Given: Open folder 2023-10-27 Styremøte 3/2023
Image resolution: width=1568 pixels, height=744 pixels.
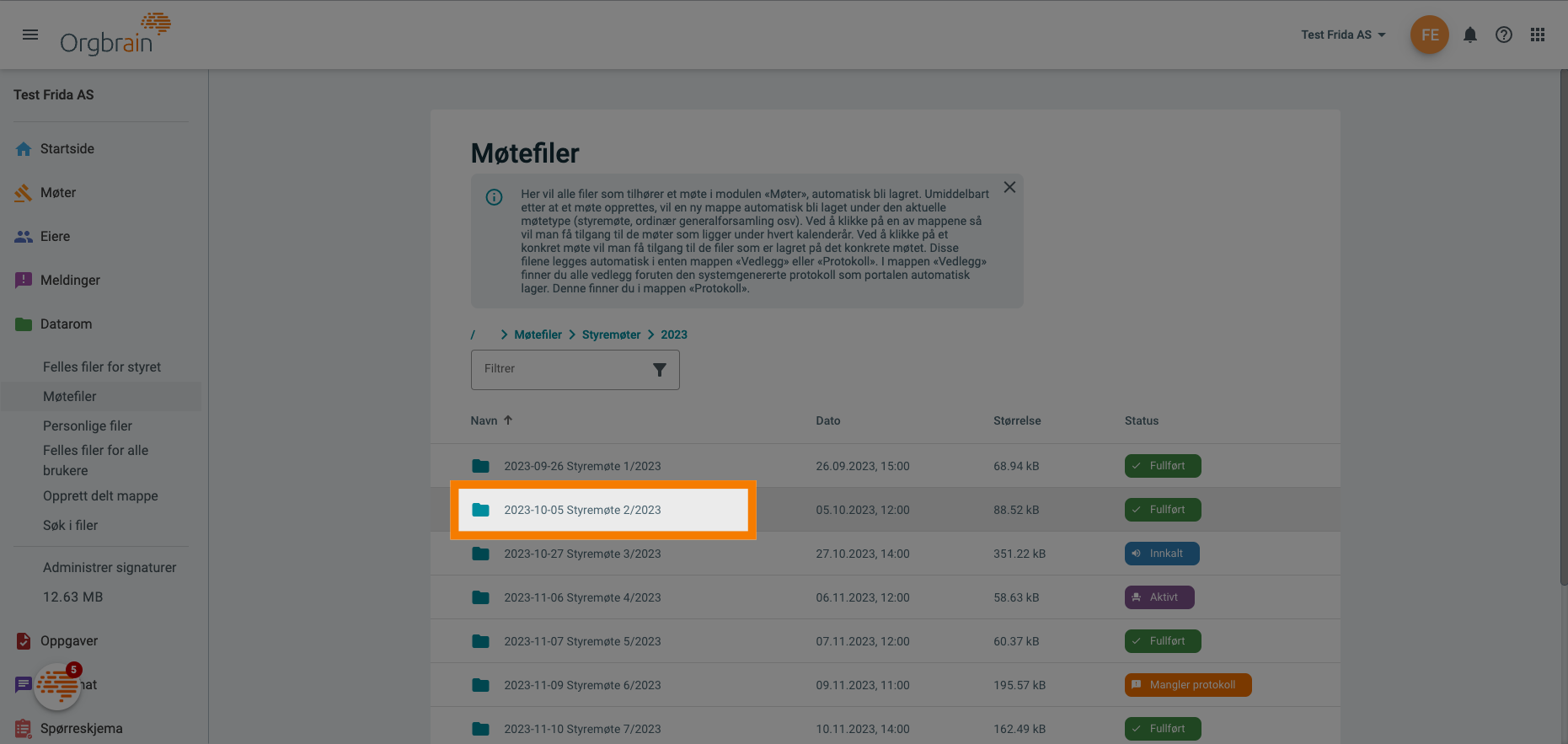Looking at the screenshot, I should click(582, 554).
